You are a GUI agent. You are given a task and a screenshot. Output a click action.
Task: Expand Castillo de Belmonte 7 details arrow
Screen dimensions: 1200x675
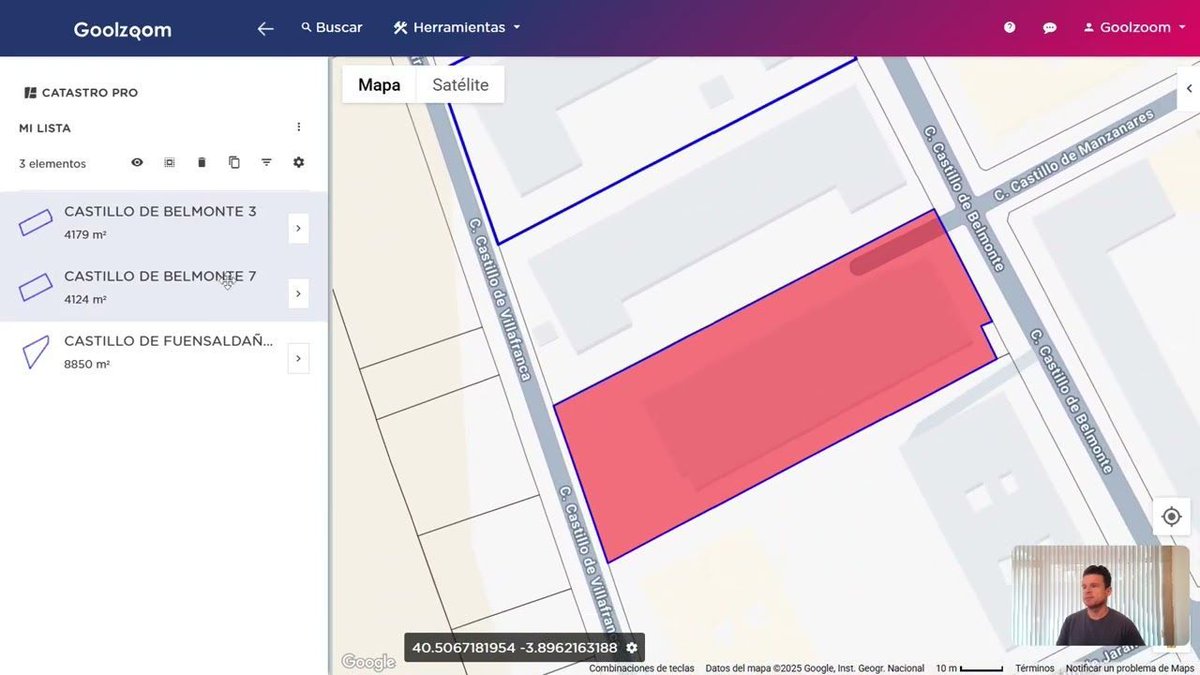coord(298,294)
